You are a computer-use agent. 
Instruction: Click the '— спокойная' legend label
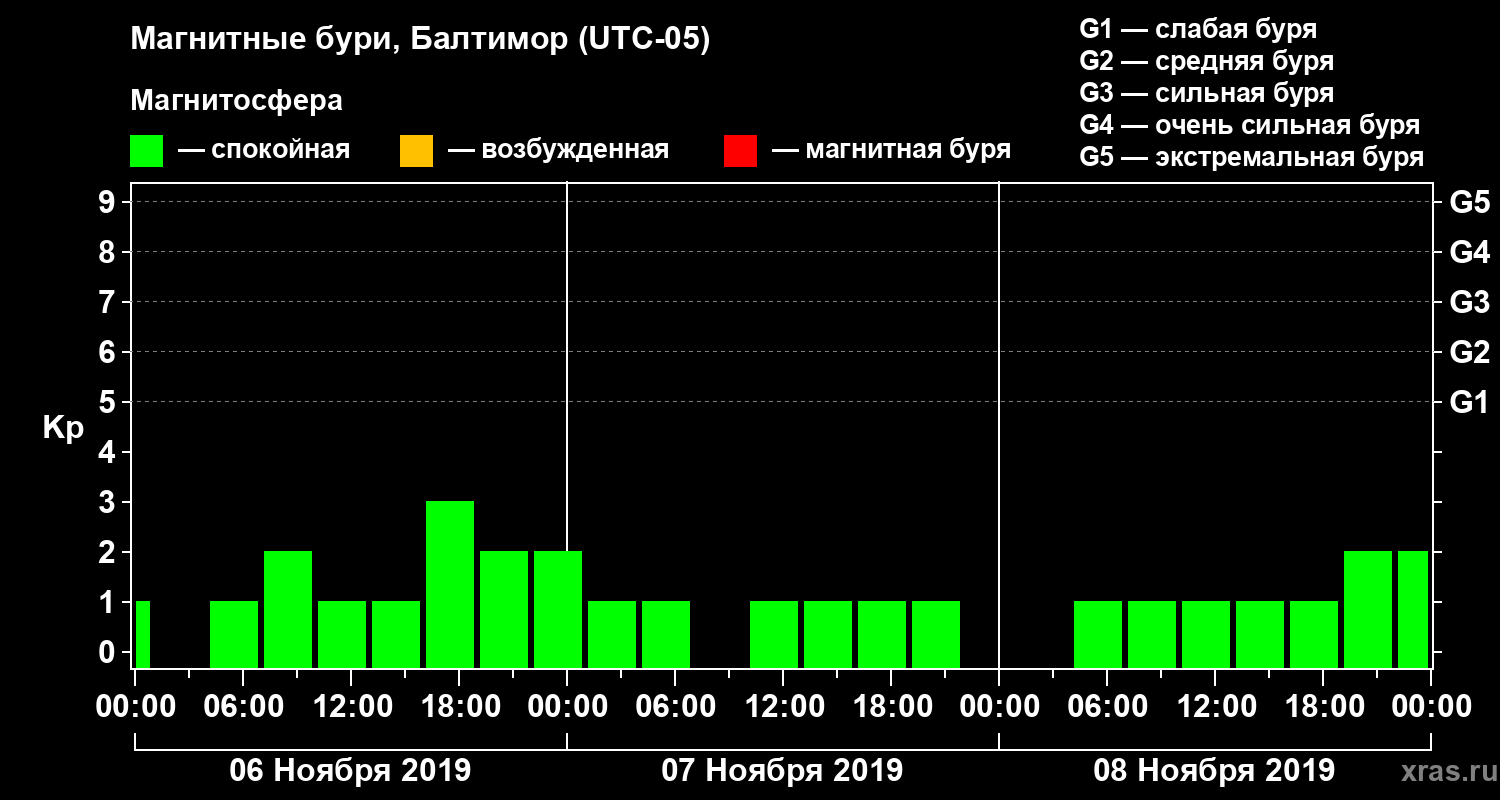264,150
